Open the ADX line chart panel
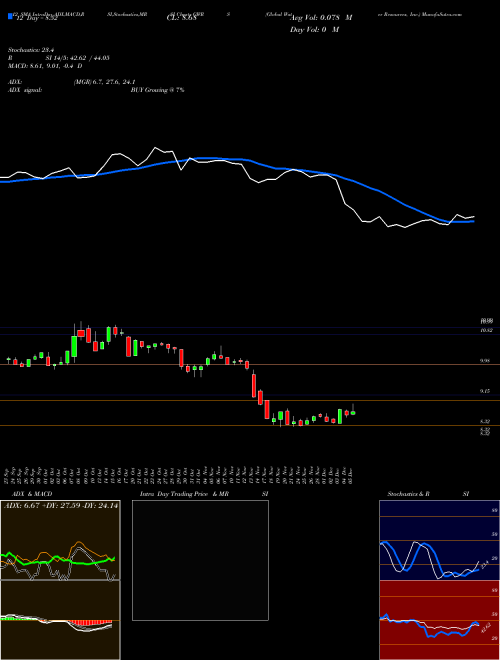 coord(60,540)
